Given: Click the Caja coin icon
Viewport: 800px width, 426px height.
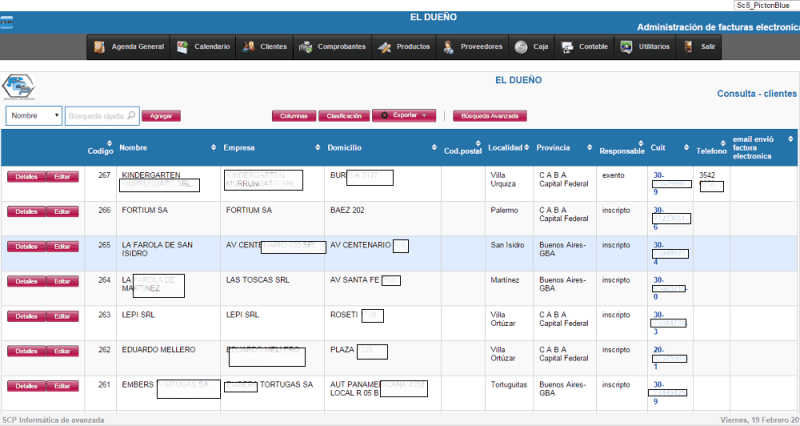Looking at the screenshot, I should click(521, 47).
